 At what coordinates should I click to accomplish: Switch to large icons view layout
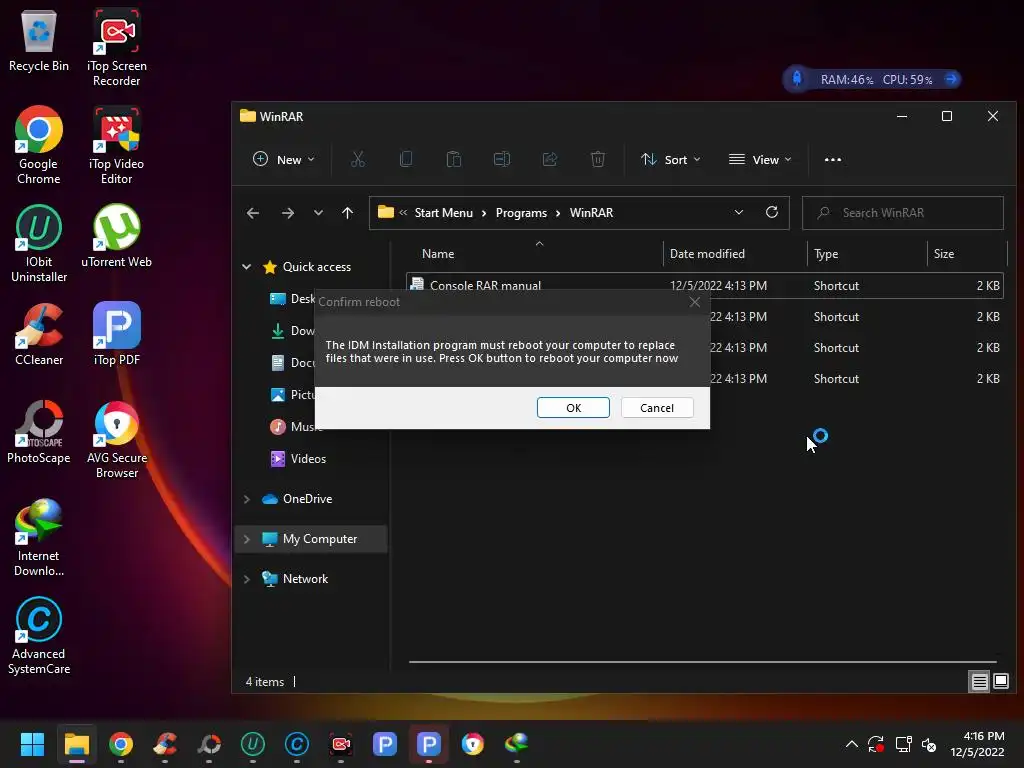click(x=1000, y=682)
